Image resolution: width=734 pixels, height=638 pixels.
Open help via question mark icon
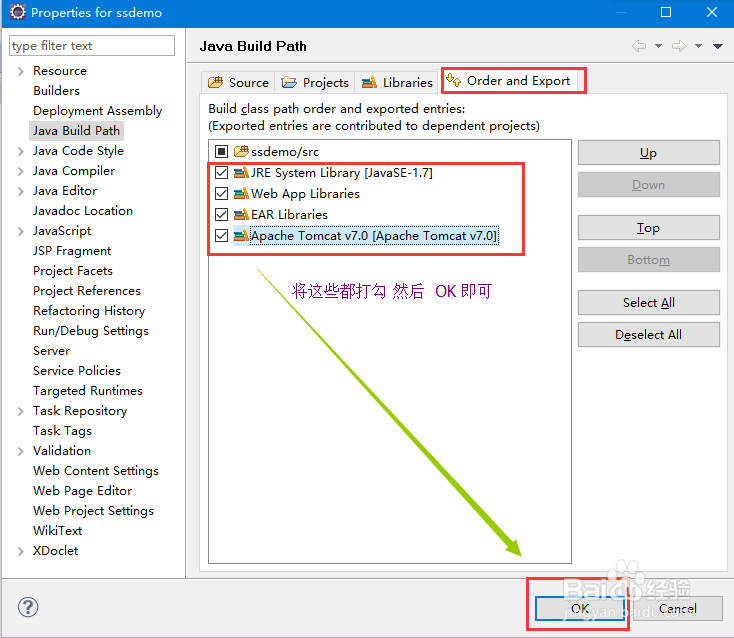(28, 607)
